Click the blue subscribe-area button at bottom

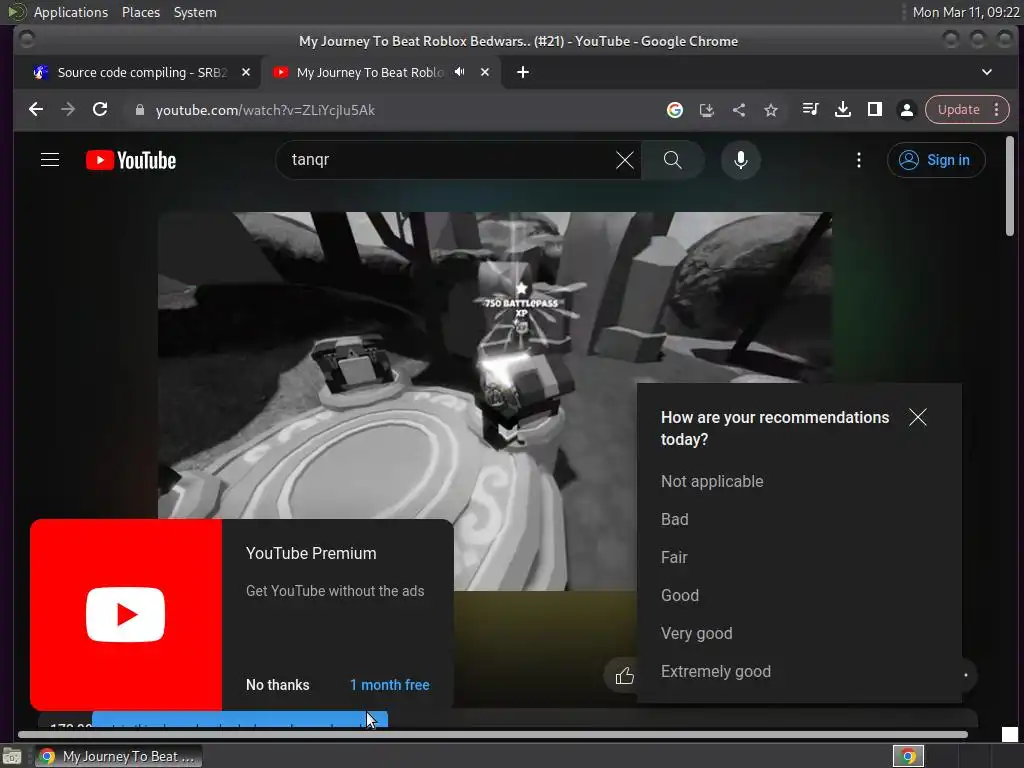point(240,719)
